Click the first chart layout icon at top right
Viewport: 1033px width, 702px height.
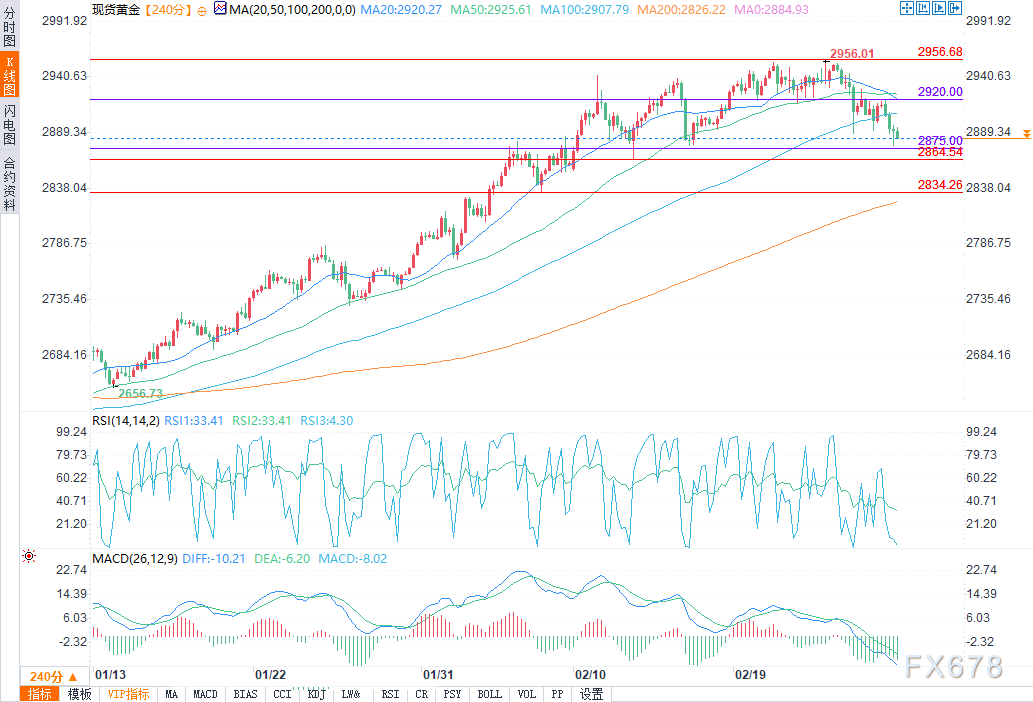click(909, 9)
